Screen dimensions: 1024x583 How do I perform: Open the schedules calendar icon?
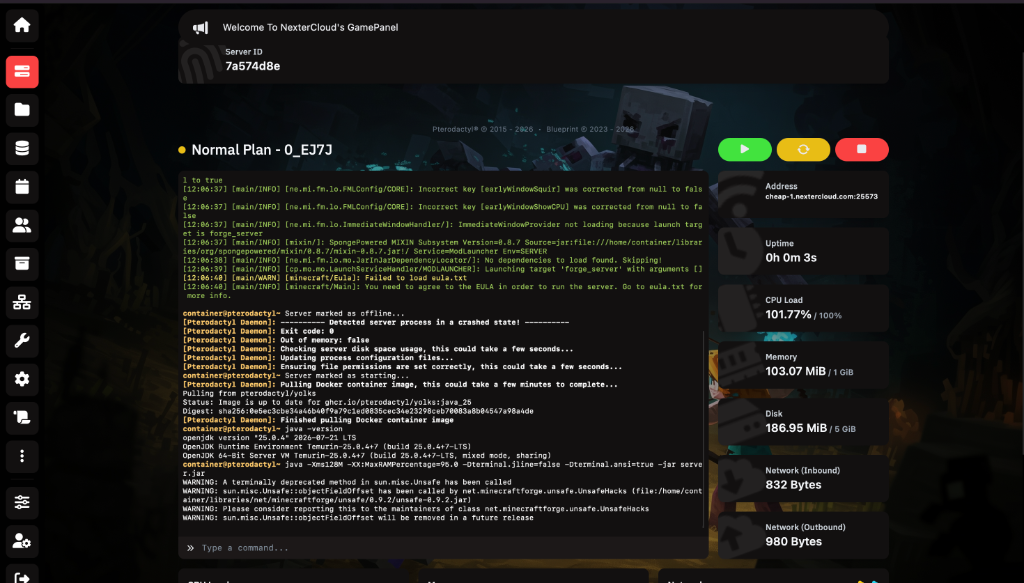[22, 187]
